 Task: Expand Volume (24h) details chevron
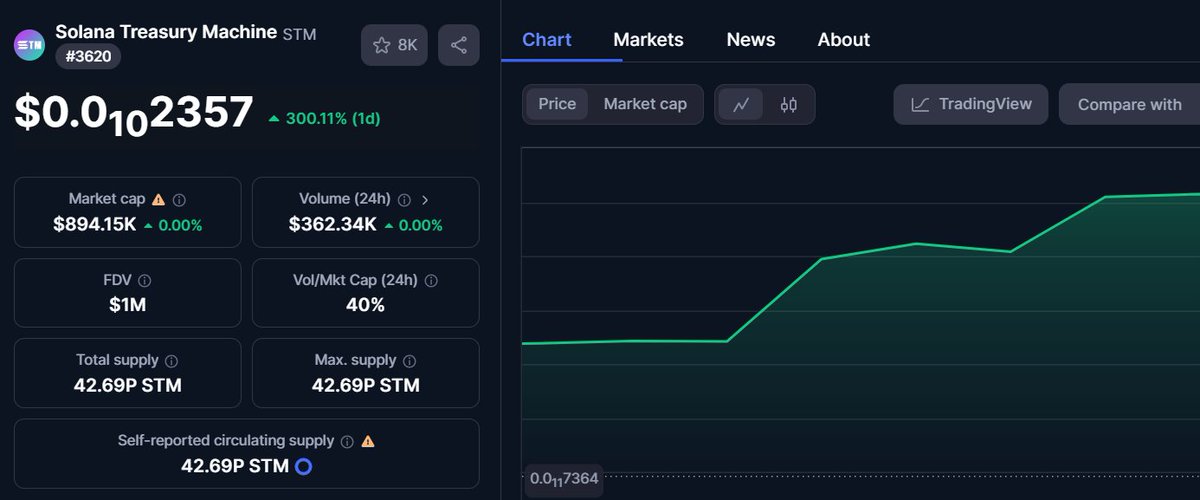pos(425,200)
